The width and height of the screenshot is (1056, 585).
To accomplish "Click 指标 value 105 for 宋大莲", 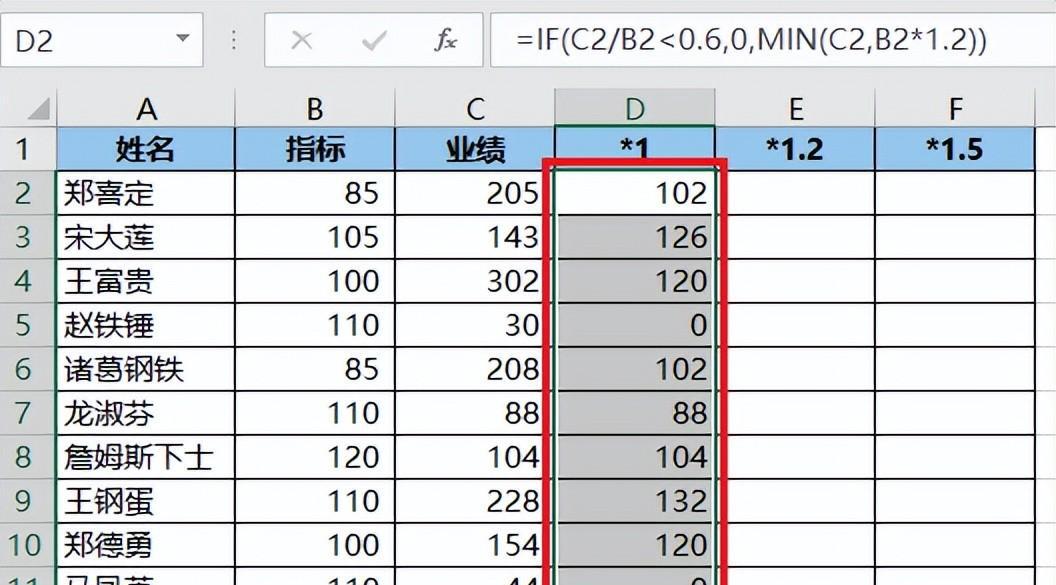I will [315, 237].
